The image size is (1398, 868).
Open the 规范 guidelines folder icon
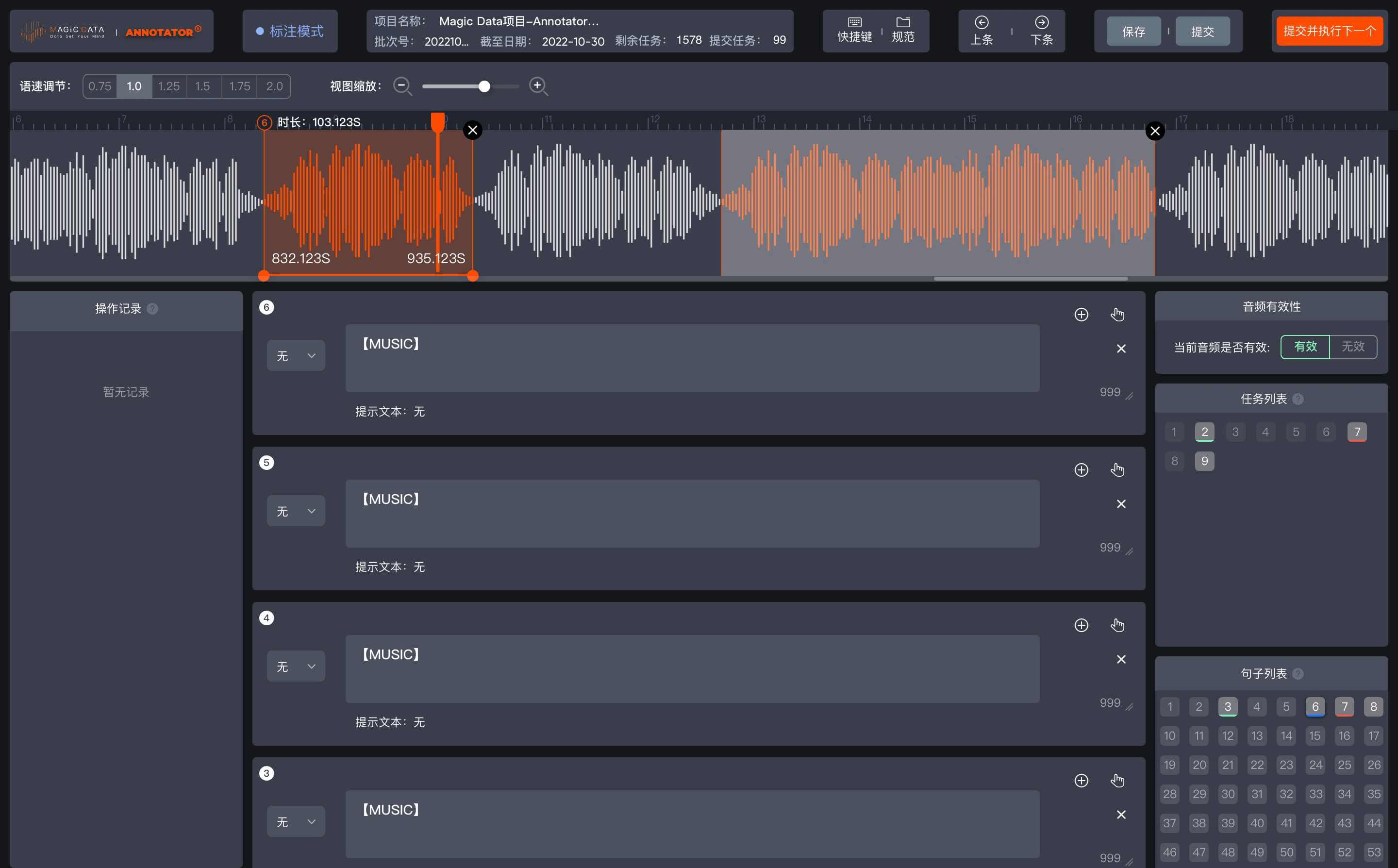point(903,30)
